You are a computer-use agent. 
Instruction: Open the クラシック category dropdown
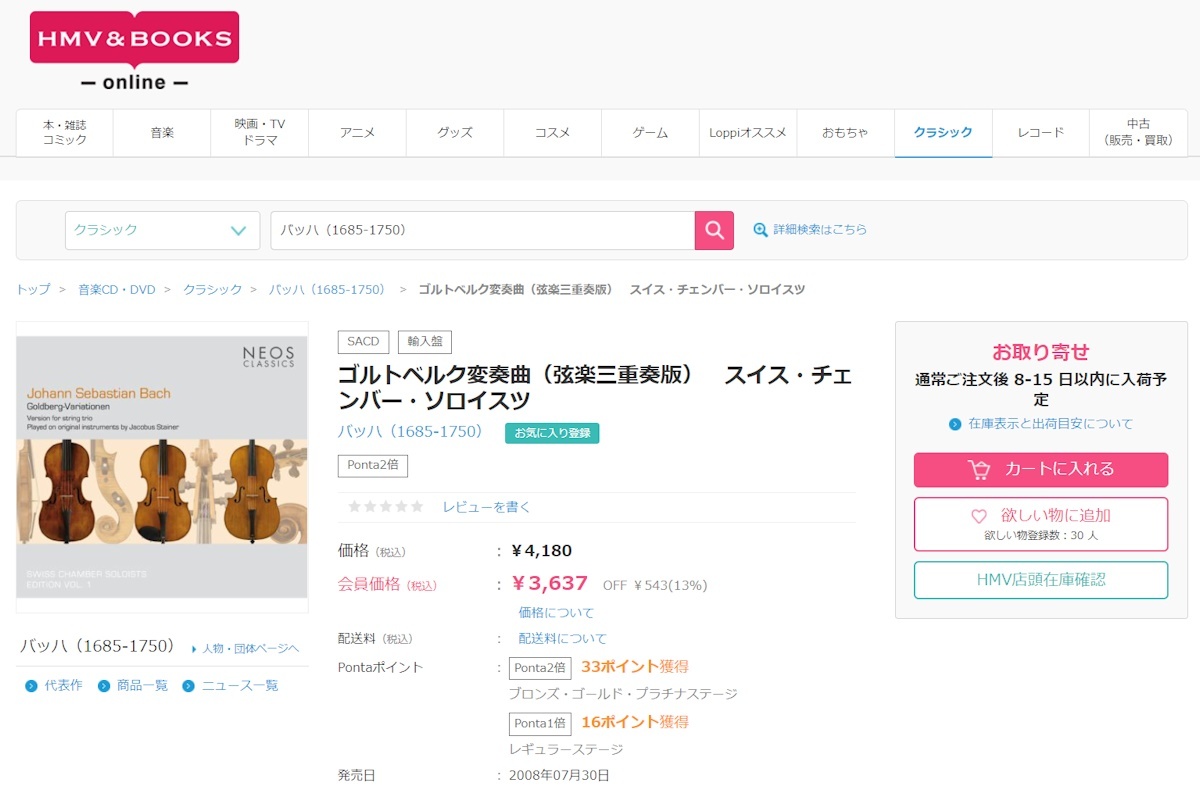pyautogui.click(x=162, y=230)
